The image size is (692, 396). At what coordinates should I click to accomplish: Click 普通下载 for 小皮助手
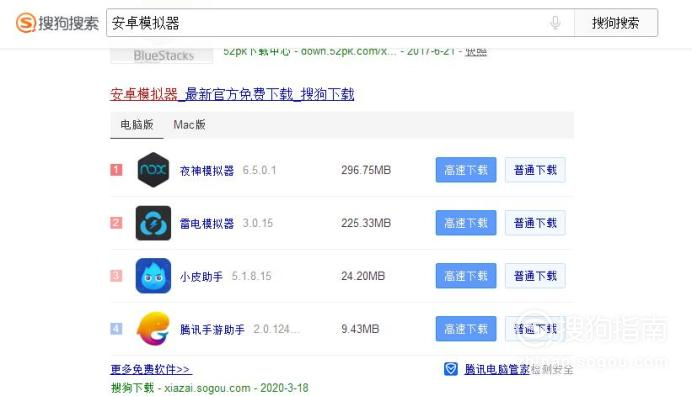(x=535, y=275)
